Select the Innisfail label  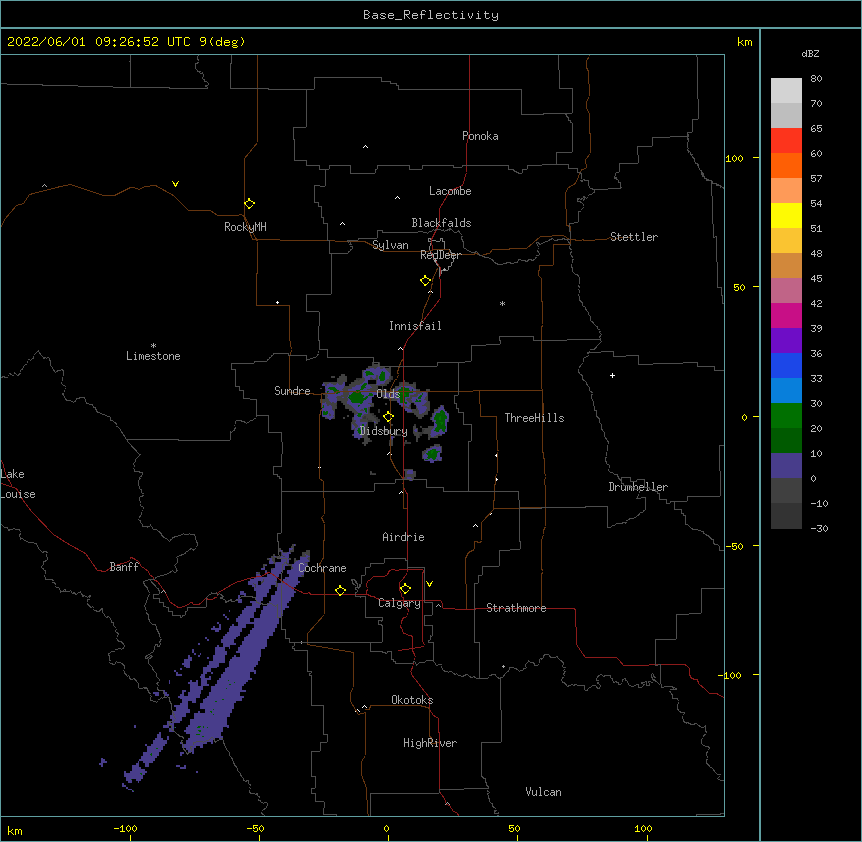pyautogui.click(x=415, y=326)
